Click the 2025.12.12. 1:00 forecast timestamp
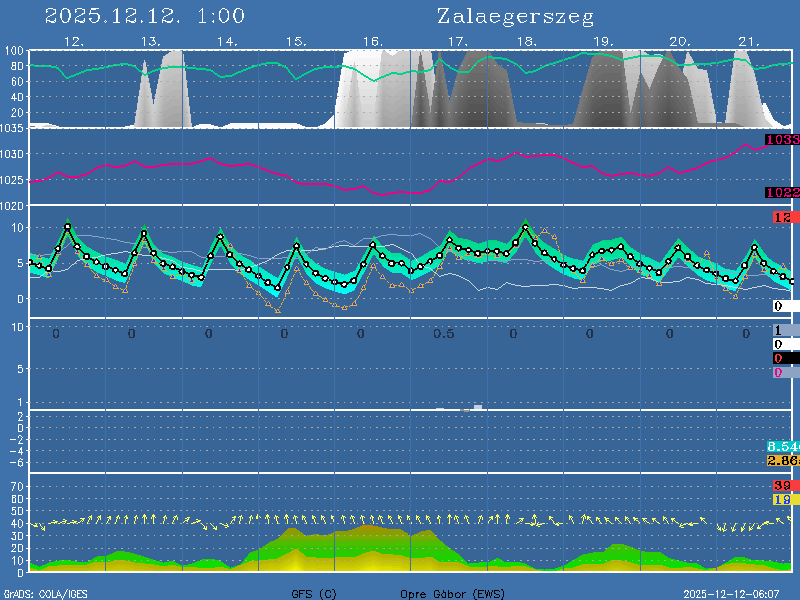The image size is (800, 600). [145, 17]
